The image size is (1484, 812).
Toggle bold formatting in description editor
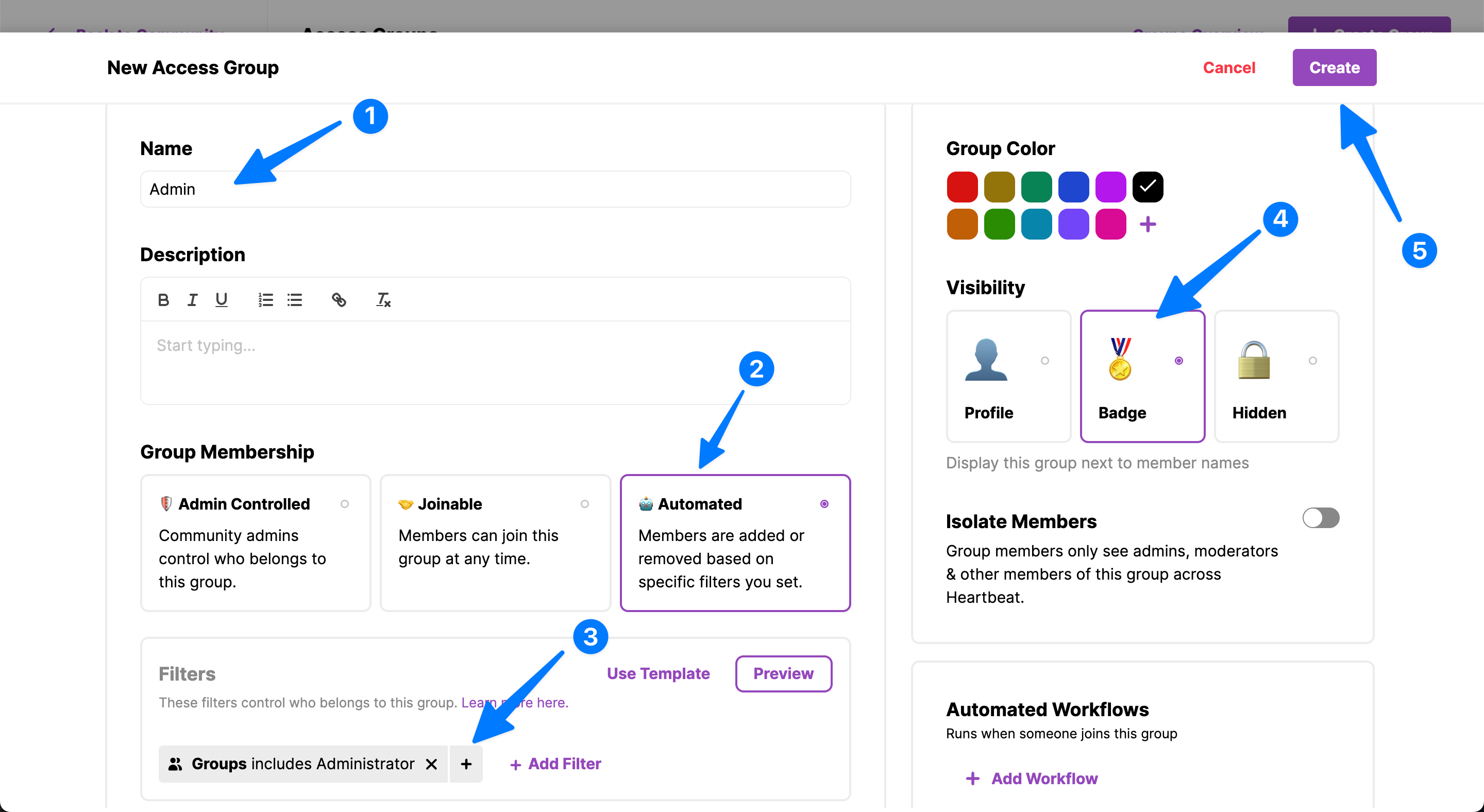point(163,300)
